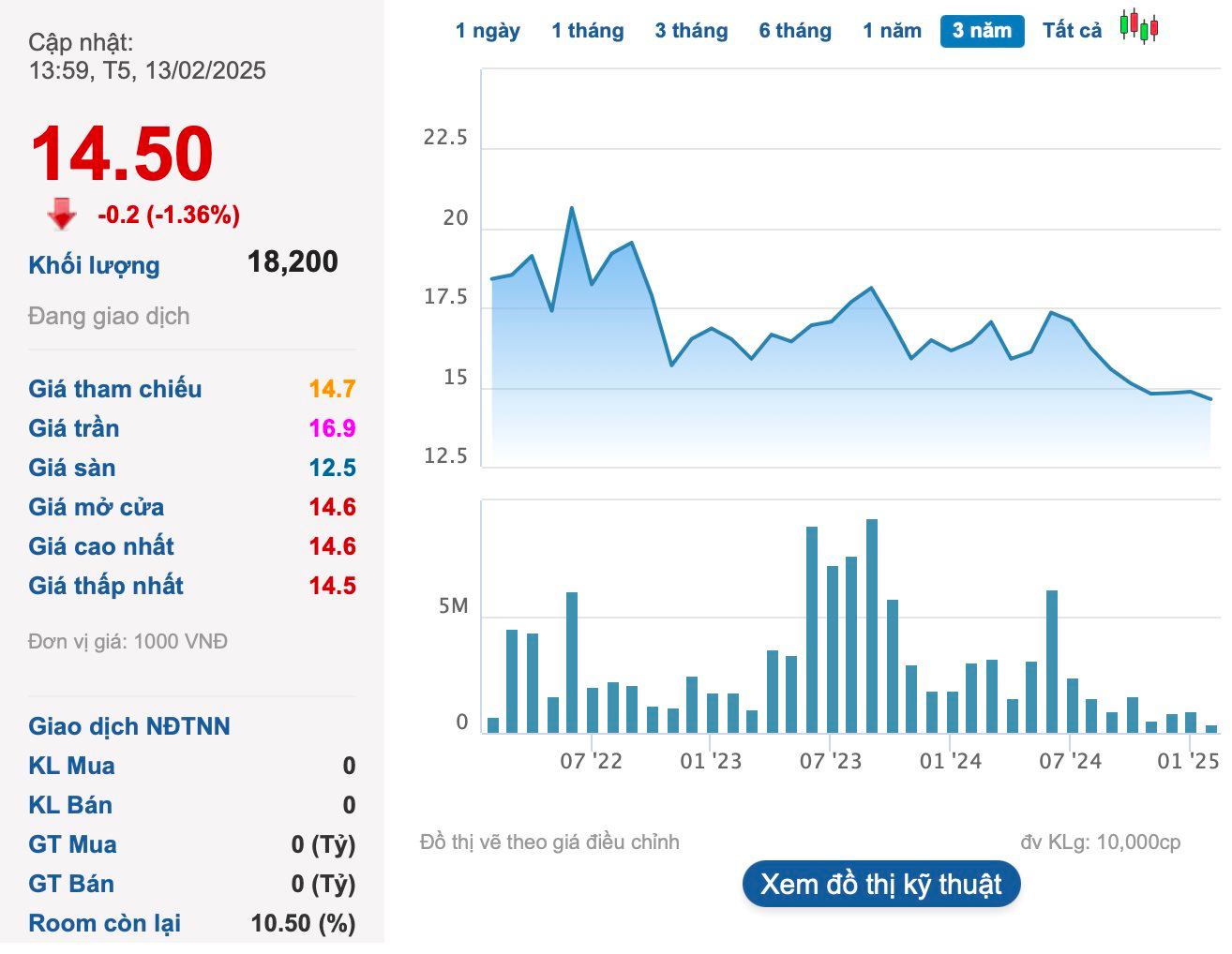This screenshot has width=1232, height=954.
Task: Click the 'Đang giao dịch' status text
Action: pyautogui.click(x=109, y=316)
